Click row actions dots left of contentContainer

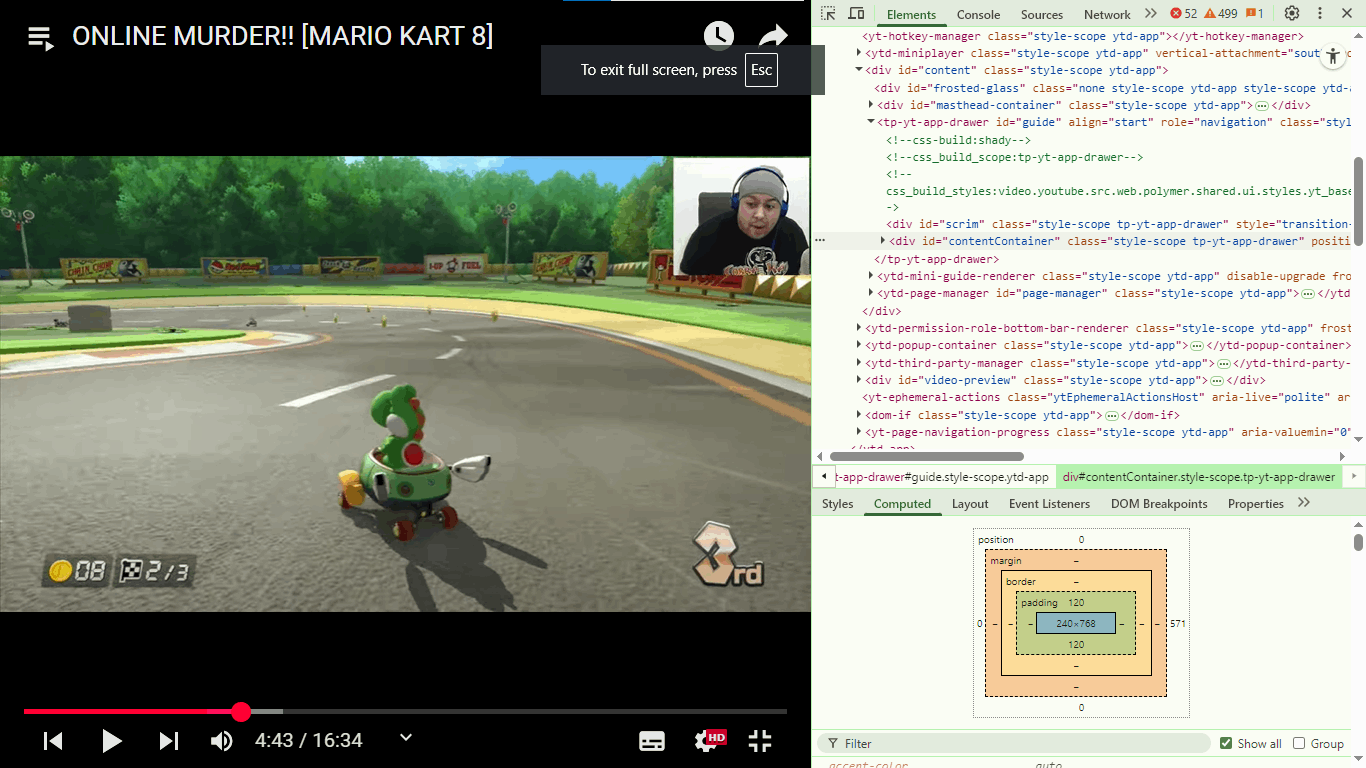tap(820, 241)
